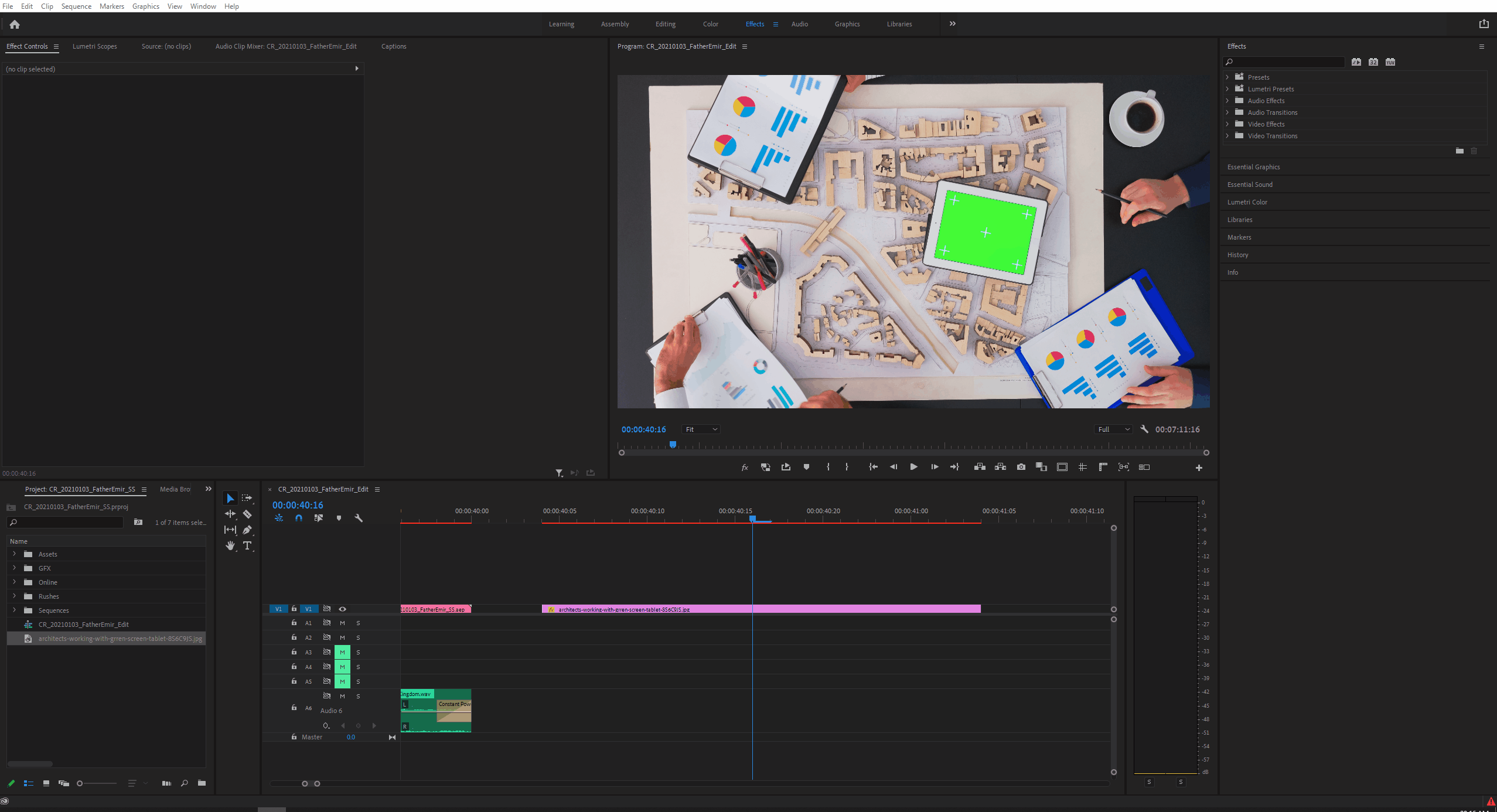Toggle mute on Audio 3 track
The image size is (1497, 812).
(342, 652)
